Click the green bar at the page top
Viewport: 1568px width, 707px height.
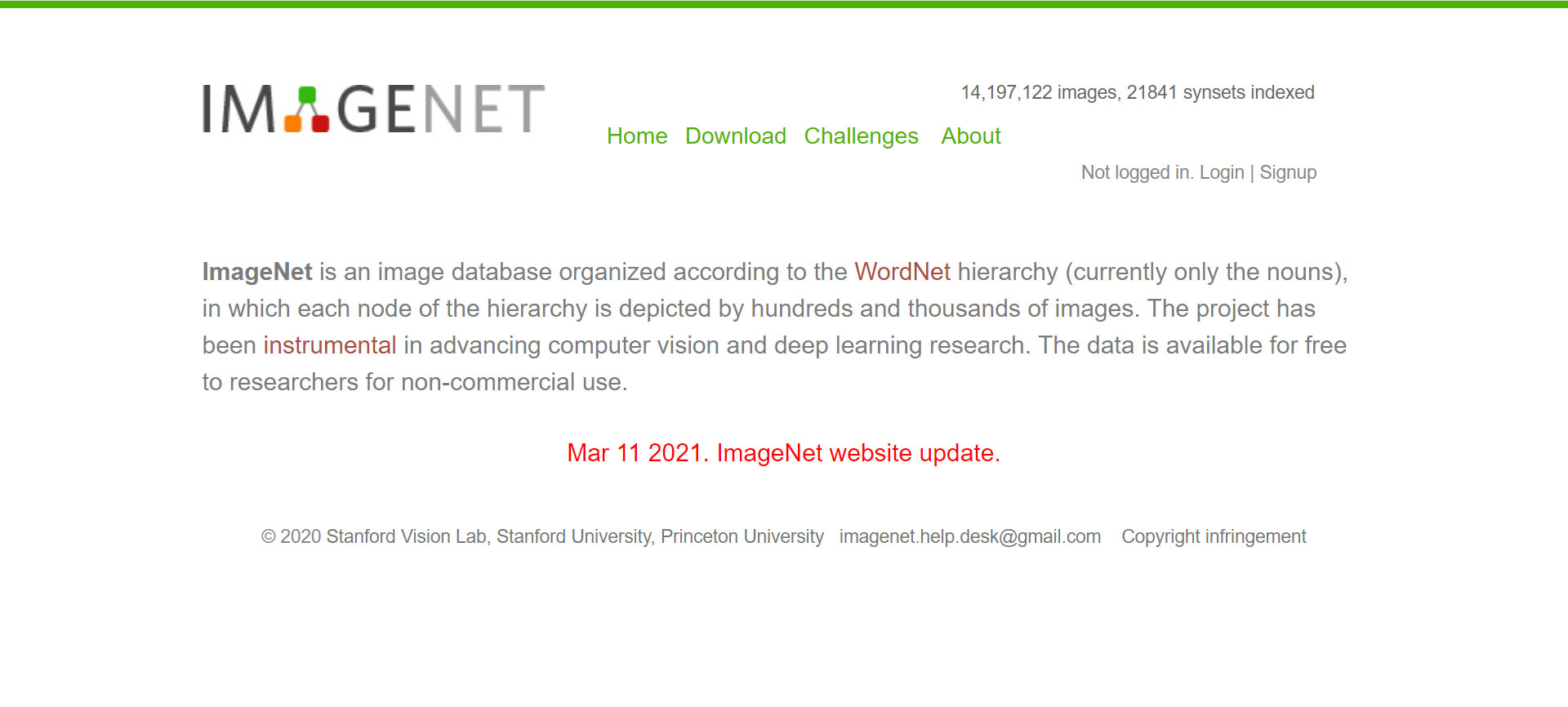[x=784, y=4]
